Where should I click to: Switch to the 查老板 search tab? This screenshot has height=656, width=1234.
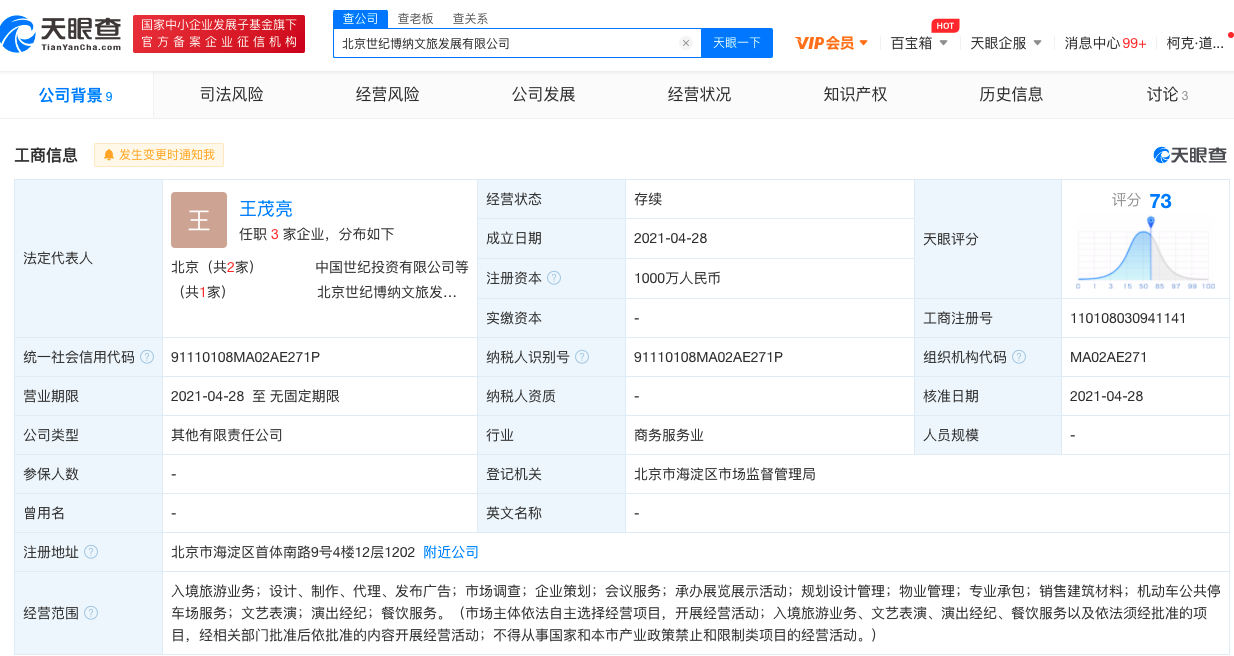(x=415, y=19)
